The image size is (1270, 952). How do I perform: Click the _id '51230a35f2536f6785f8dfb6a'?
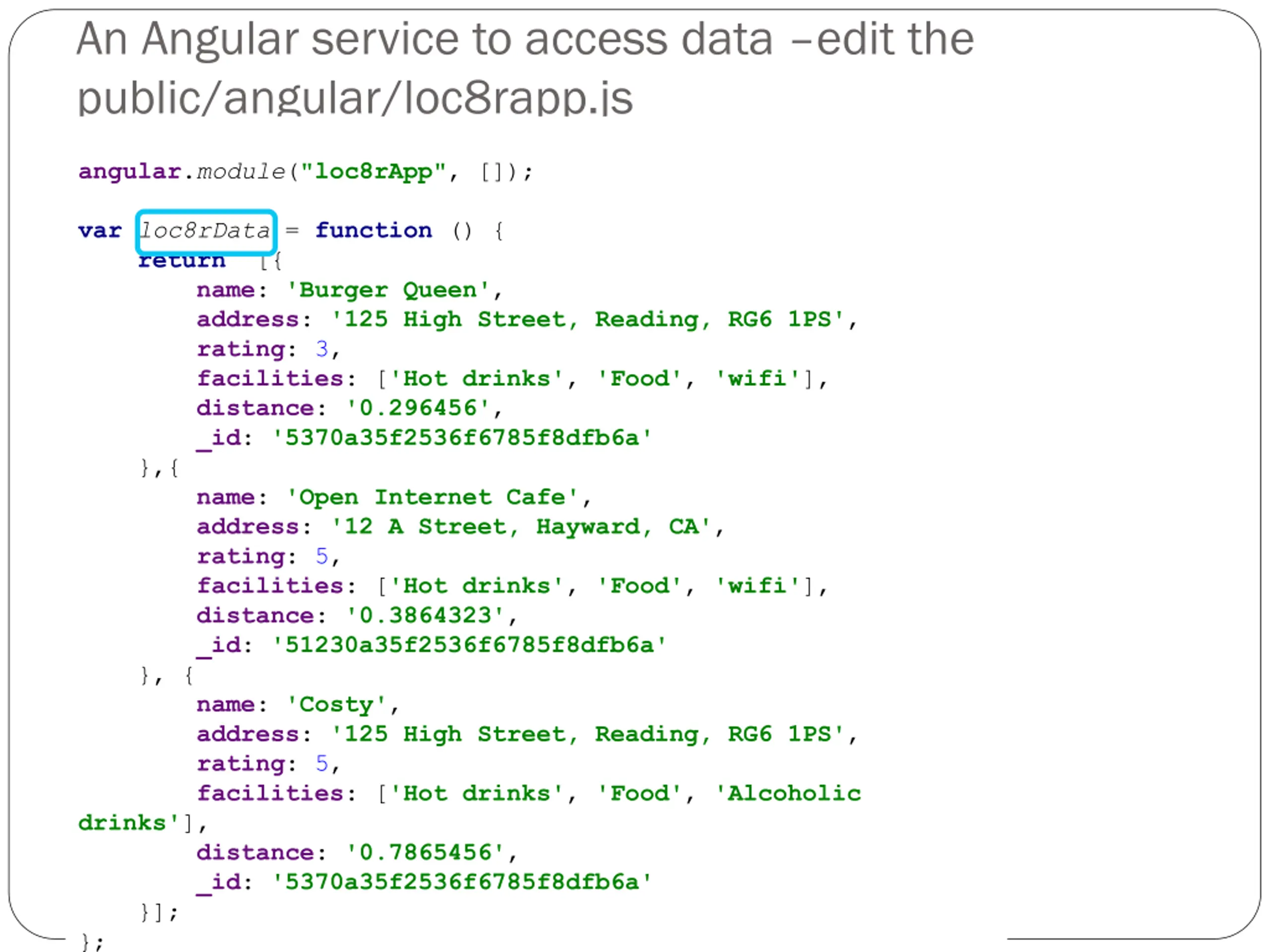(469, 645)
